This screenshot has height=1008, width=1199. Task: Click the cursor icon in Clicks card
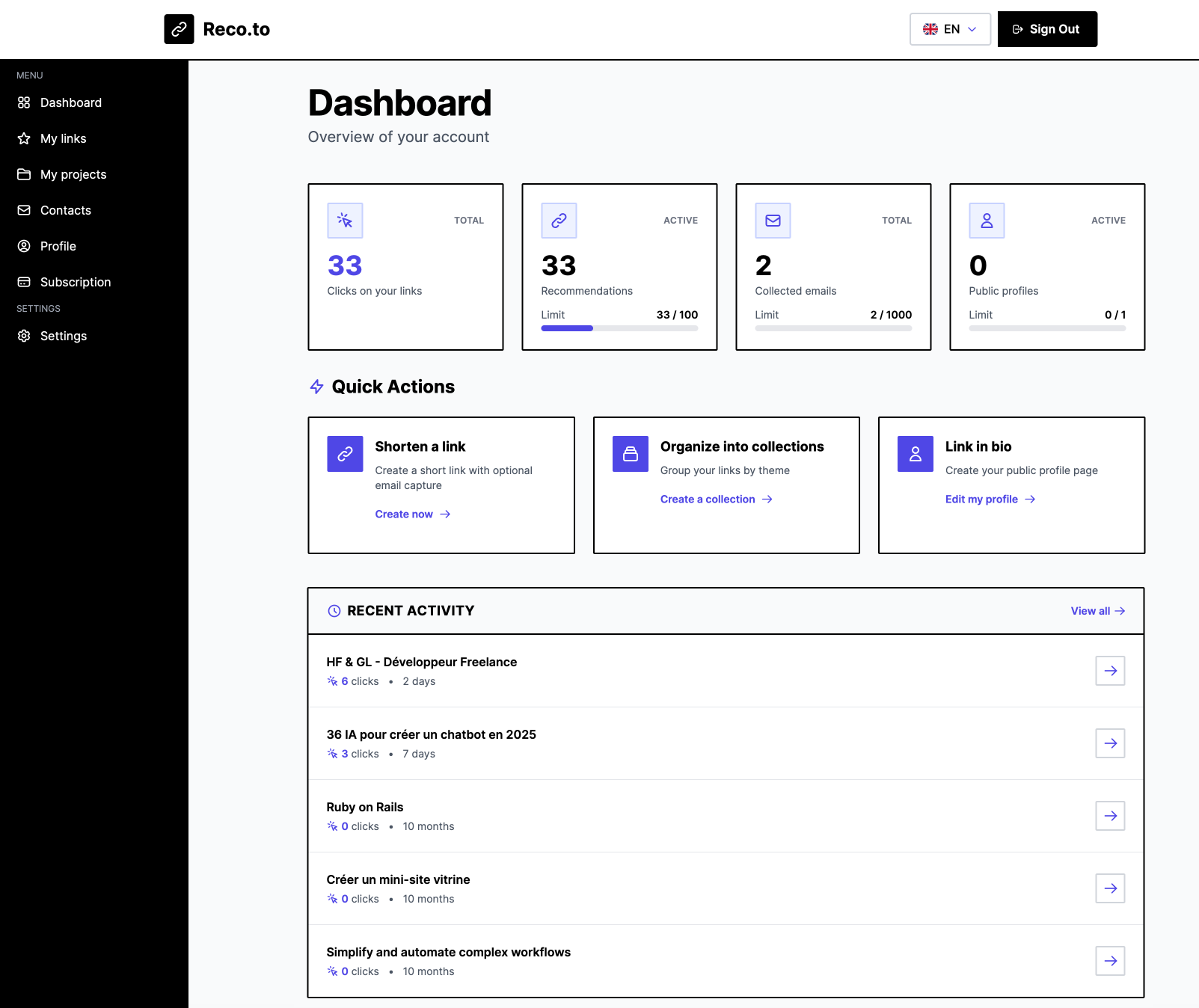(x=345, y=221)
